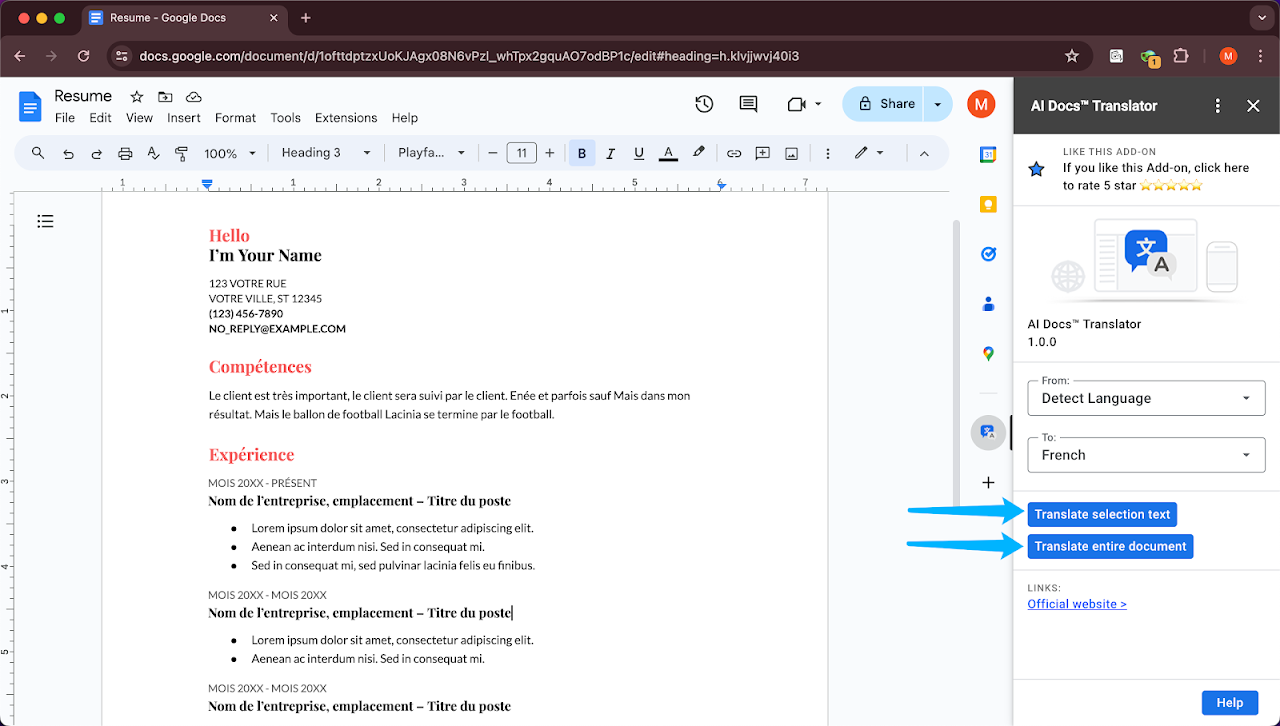Click the rate 5 star text

[1156, 177]
